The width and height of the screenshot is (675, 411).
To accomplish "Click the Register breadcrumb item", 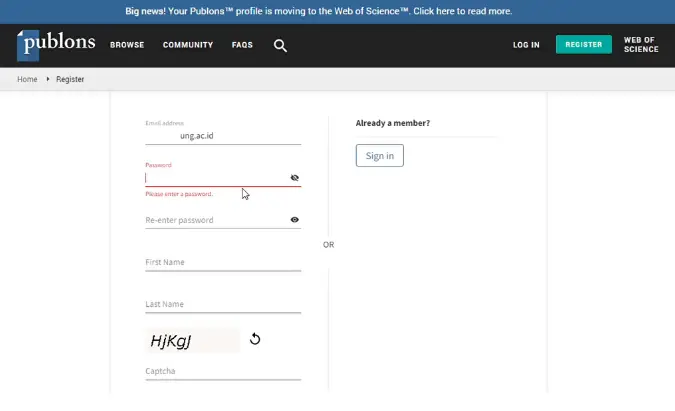I will coord(70,78).
